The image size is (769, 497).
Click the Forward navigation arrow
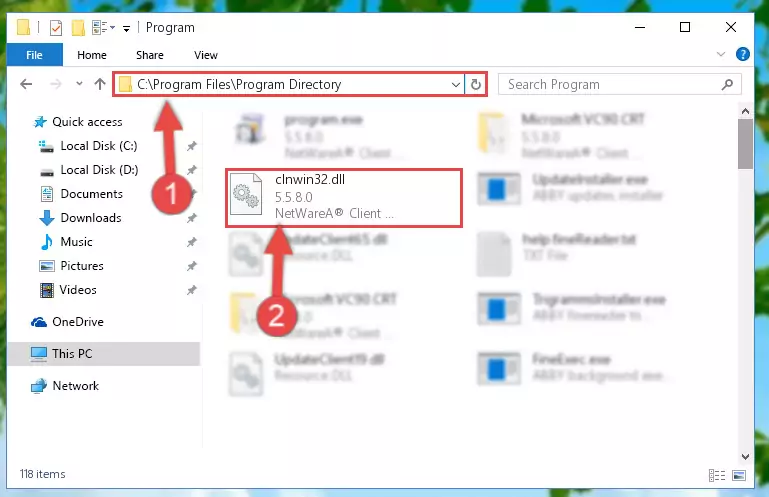click(56, 84)
